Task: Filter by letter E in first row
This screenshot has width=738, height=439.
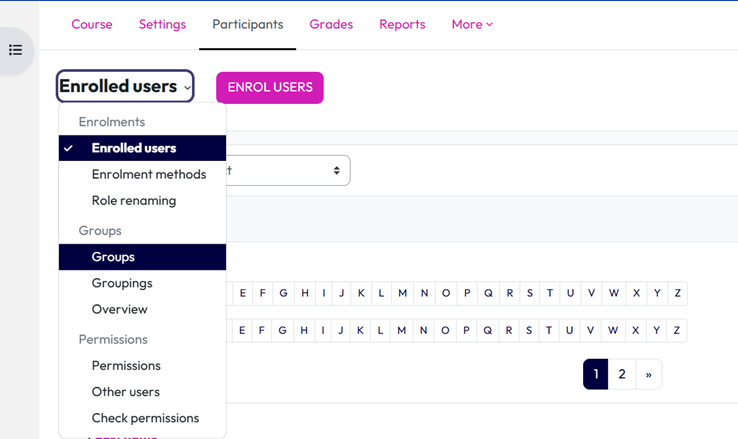Action: 242,293
